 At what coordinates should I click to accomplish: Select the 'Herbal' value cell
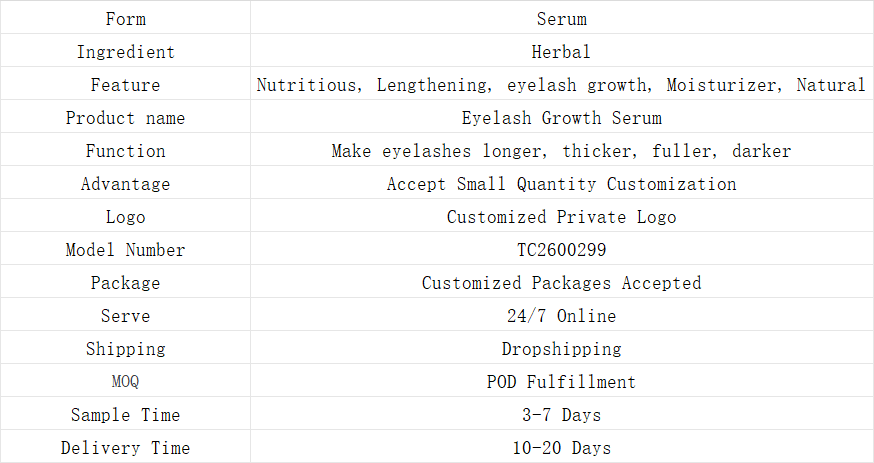coord(561,52)
